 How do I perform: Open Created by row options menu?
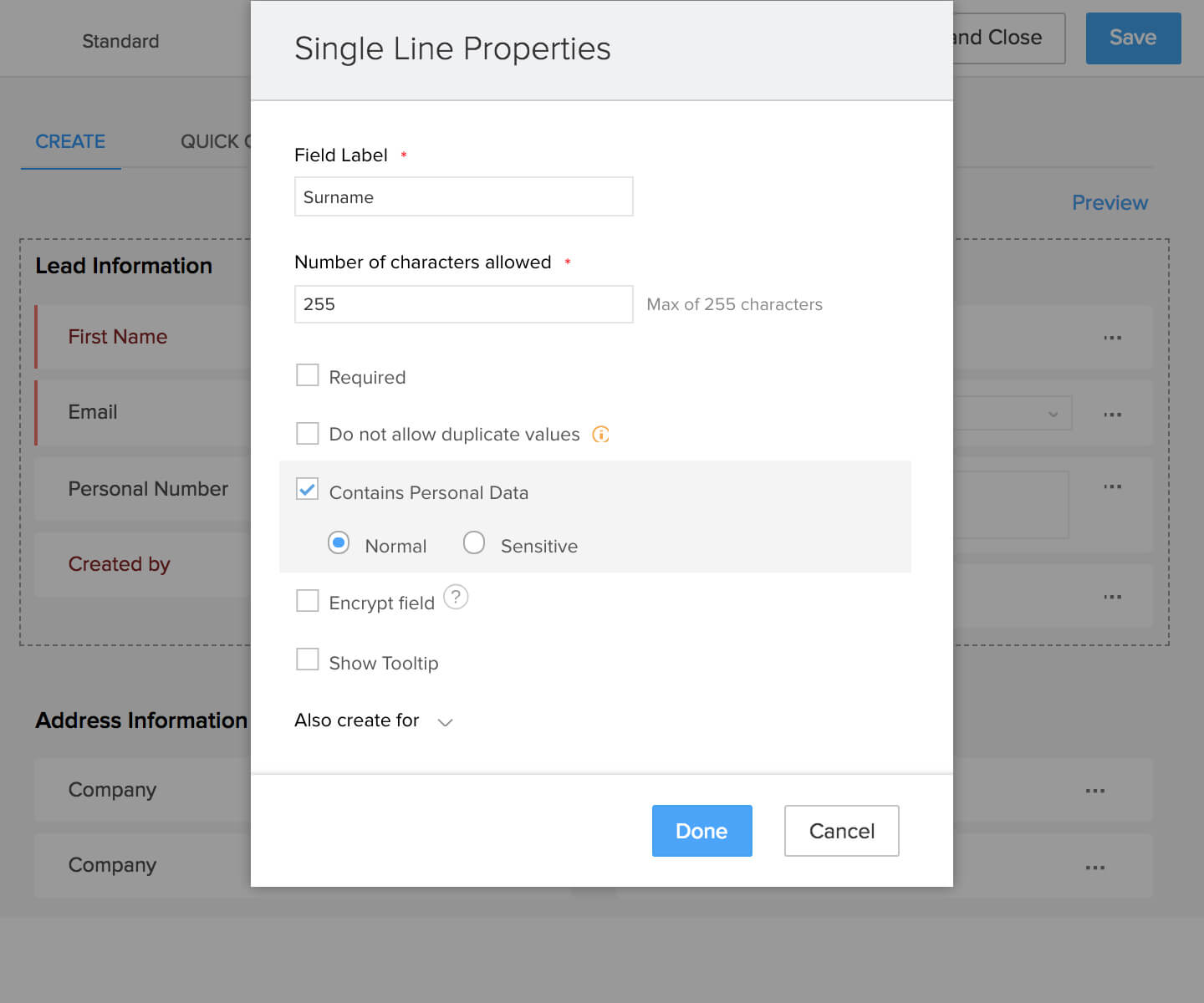(x=1112, y=597)
